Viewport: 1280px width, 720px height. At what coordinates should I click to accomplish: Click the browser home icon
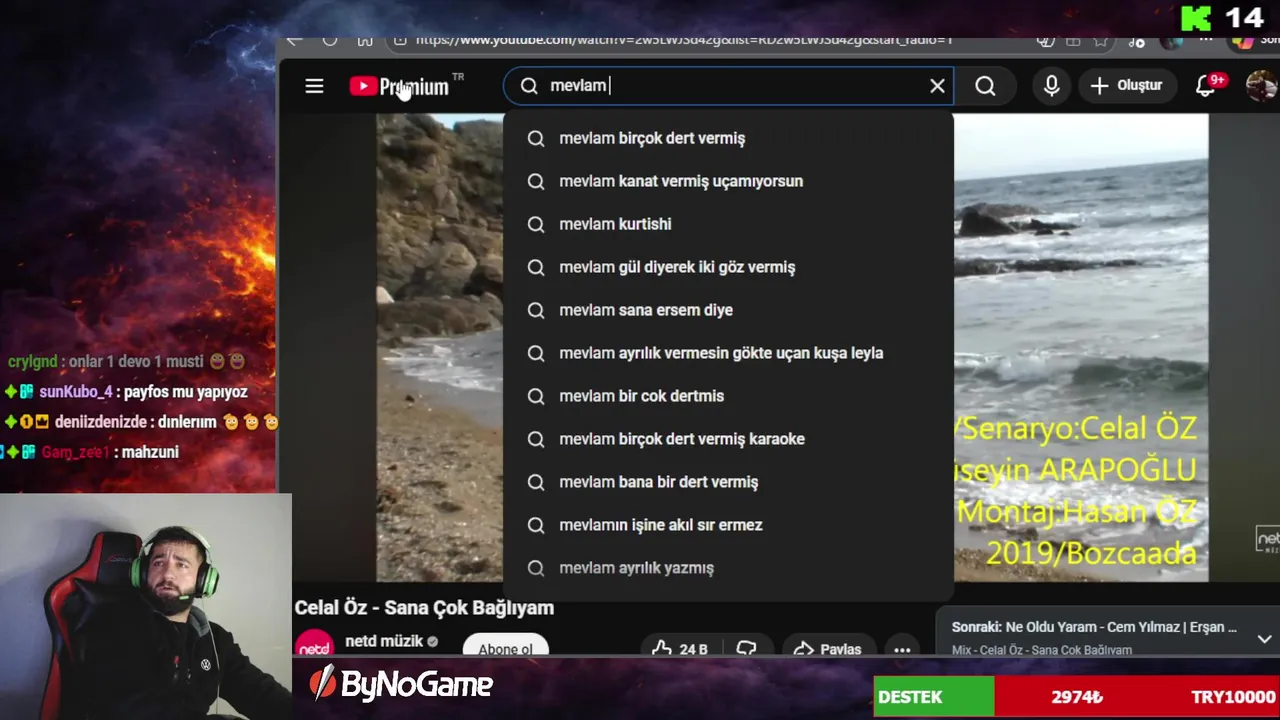tap(365, 40)
